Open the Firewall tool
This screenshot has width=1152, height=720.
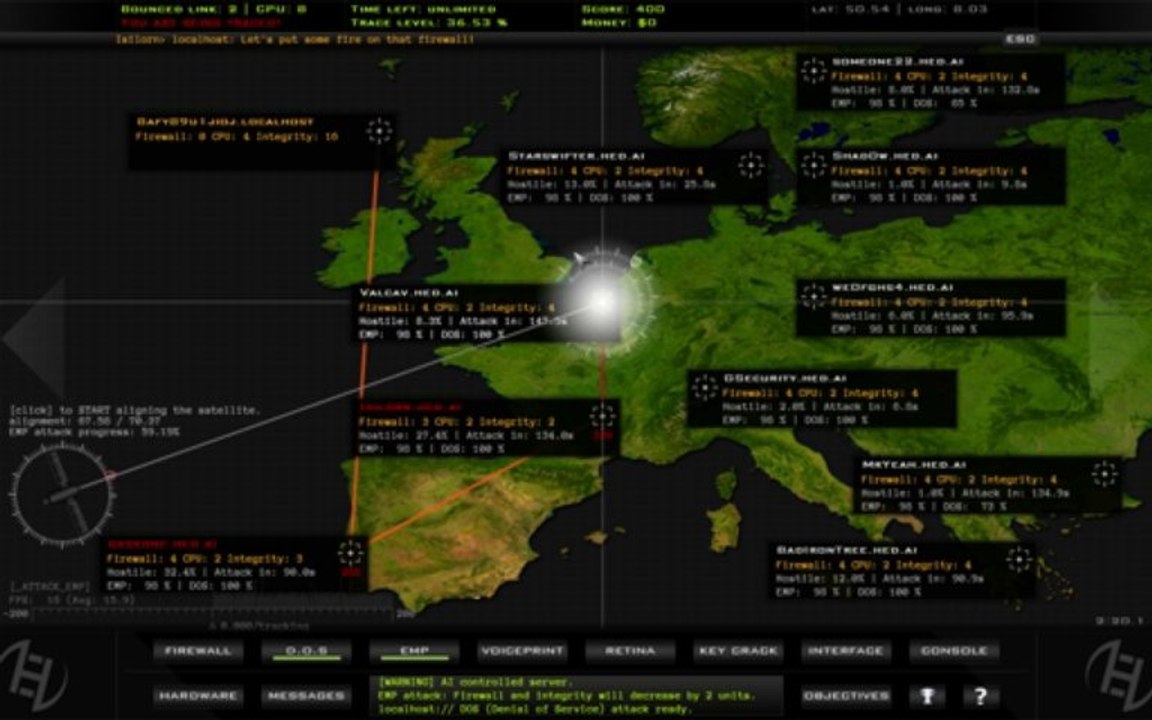(x=198, y=651)
